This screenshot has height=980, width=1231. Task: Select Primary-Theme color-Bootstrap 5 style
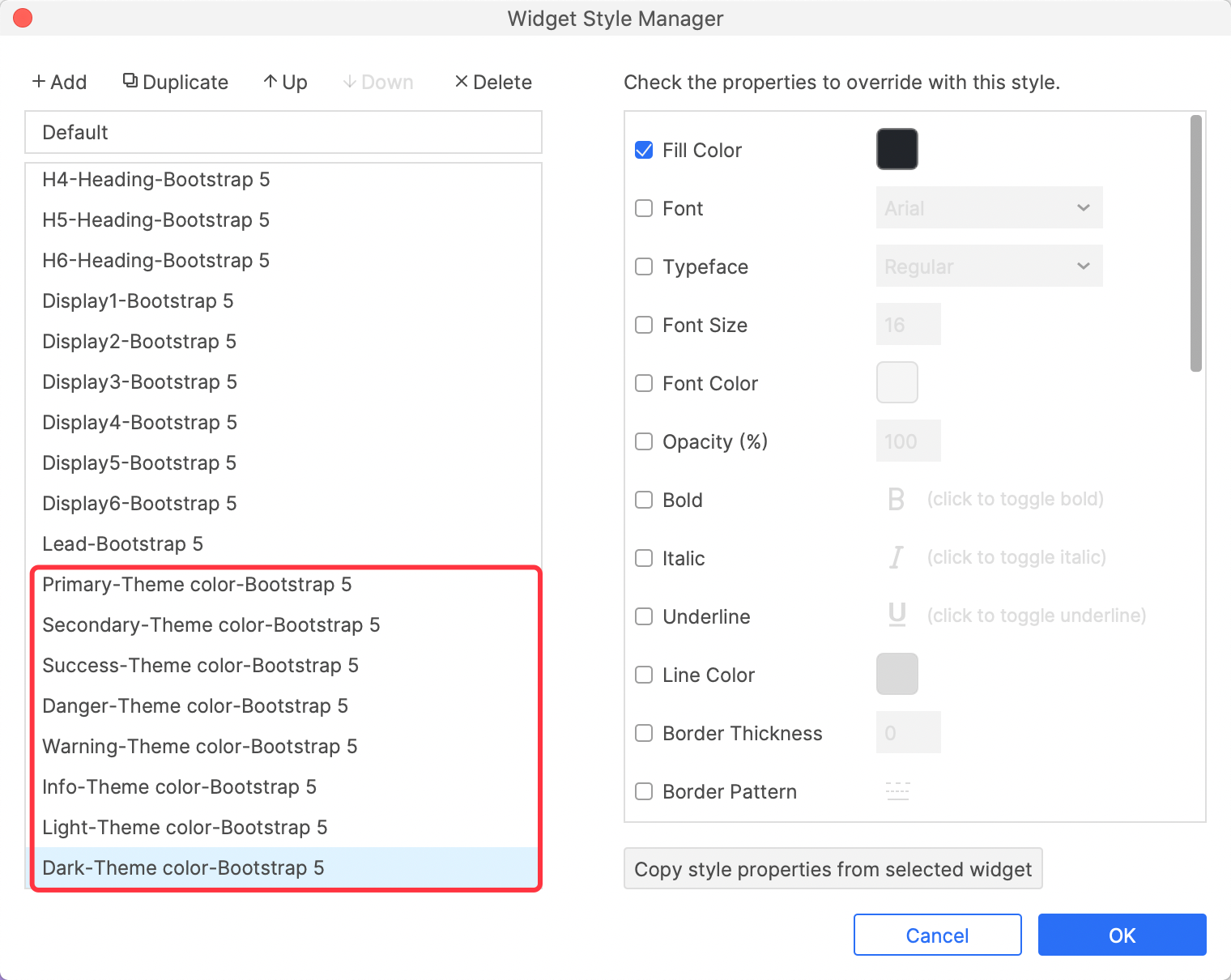click(x=197, y=585)
